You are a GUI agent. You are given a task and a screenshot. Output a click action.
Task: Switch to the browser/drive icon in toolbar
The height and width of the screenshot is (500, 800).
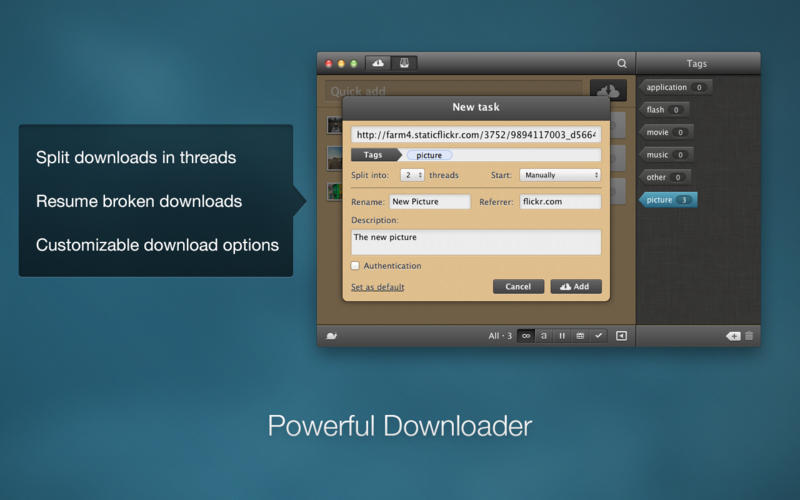(x=404, y=63)
